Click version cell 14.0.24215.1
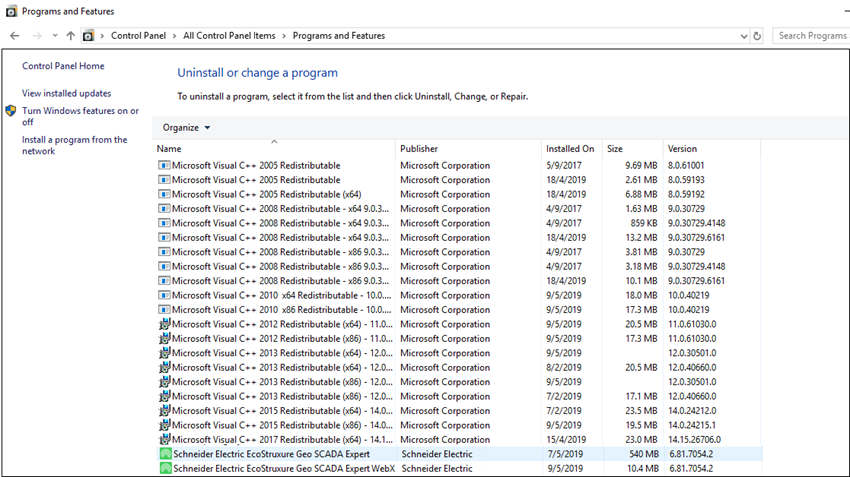This screenshot has width=850, height=477. [x=692, y=425]
